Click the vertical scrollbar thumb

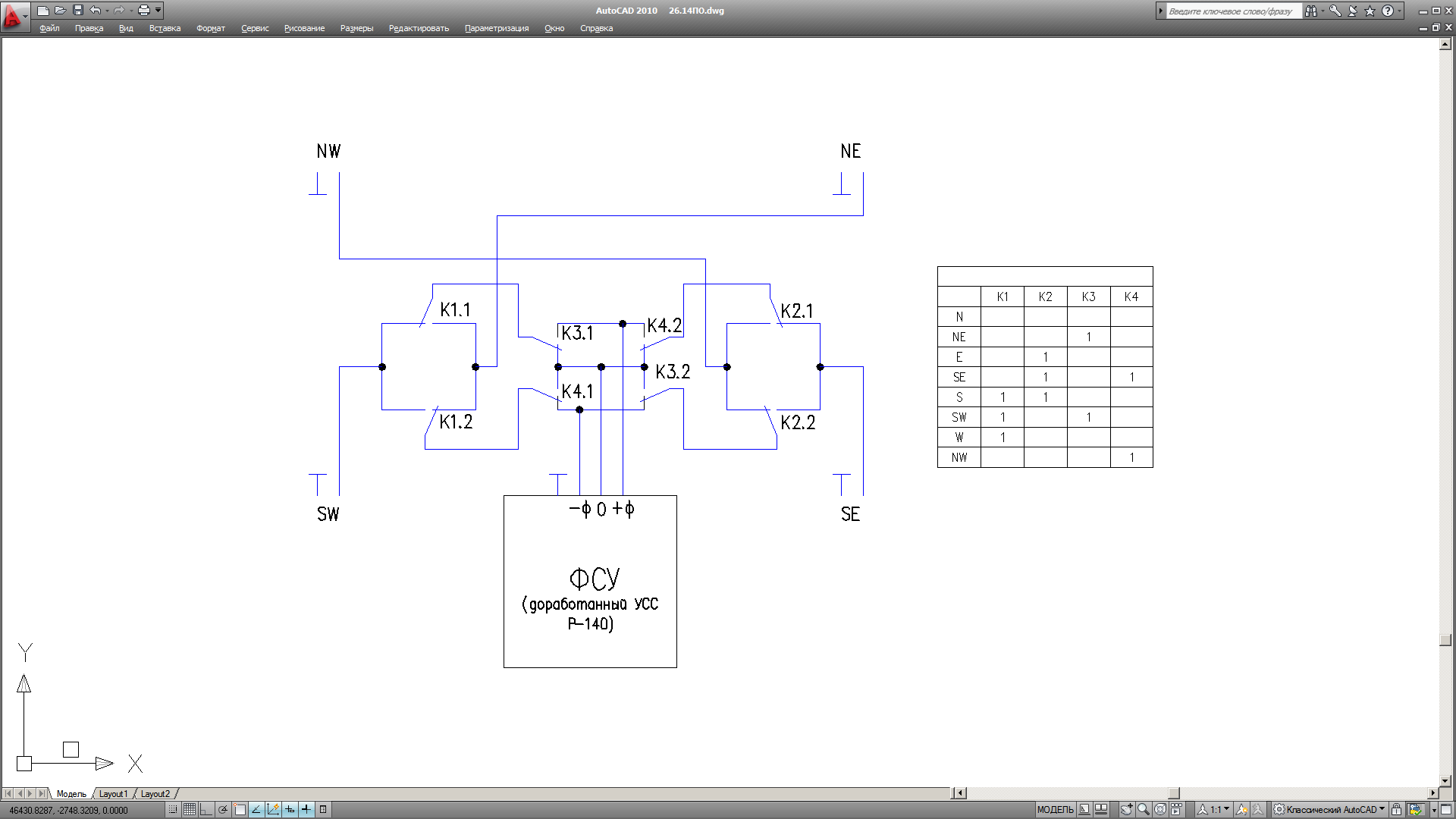(1445, 639)
